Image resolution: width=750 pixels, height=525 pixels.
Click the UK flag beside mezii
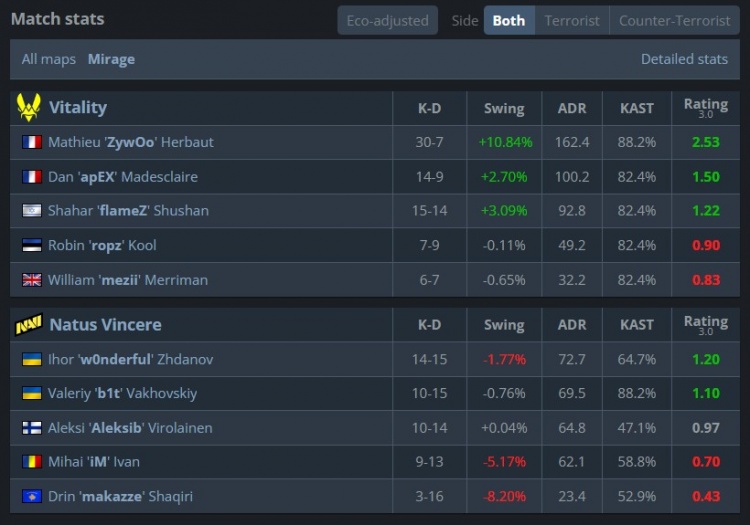click(x=31, y=280)
